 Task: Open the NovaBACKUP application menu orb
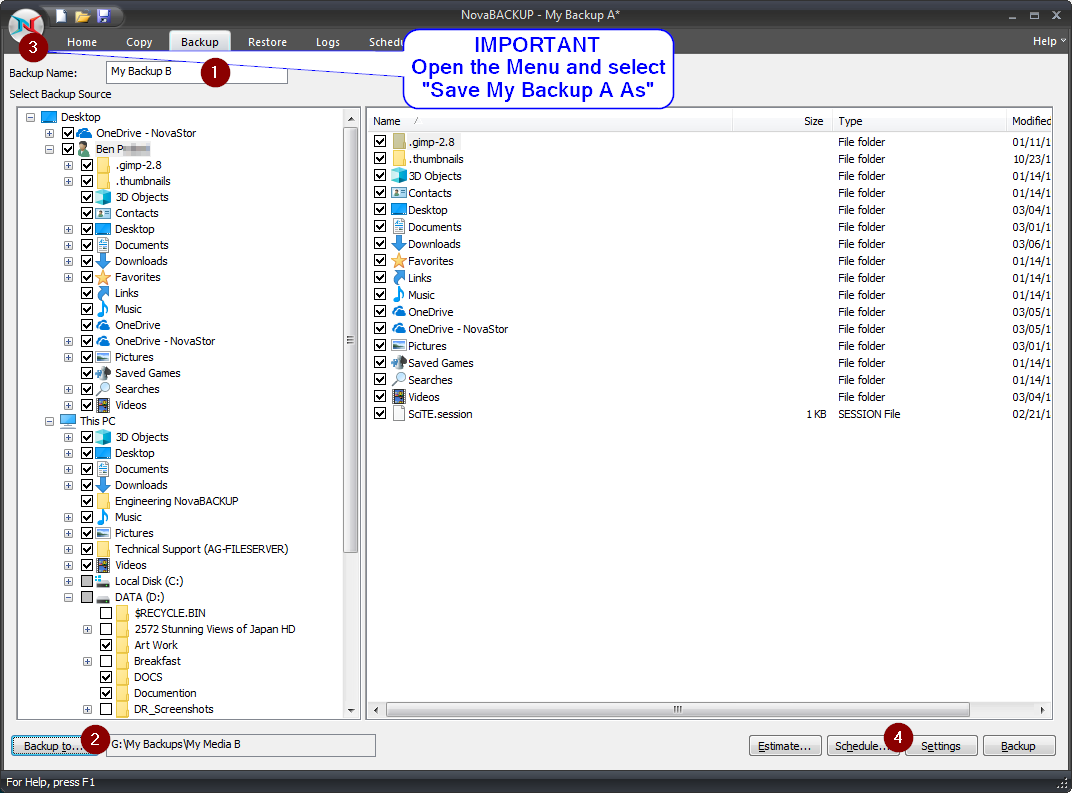(26, 26)
